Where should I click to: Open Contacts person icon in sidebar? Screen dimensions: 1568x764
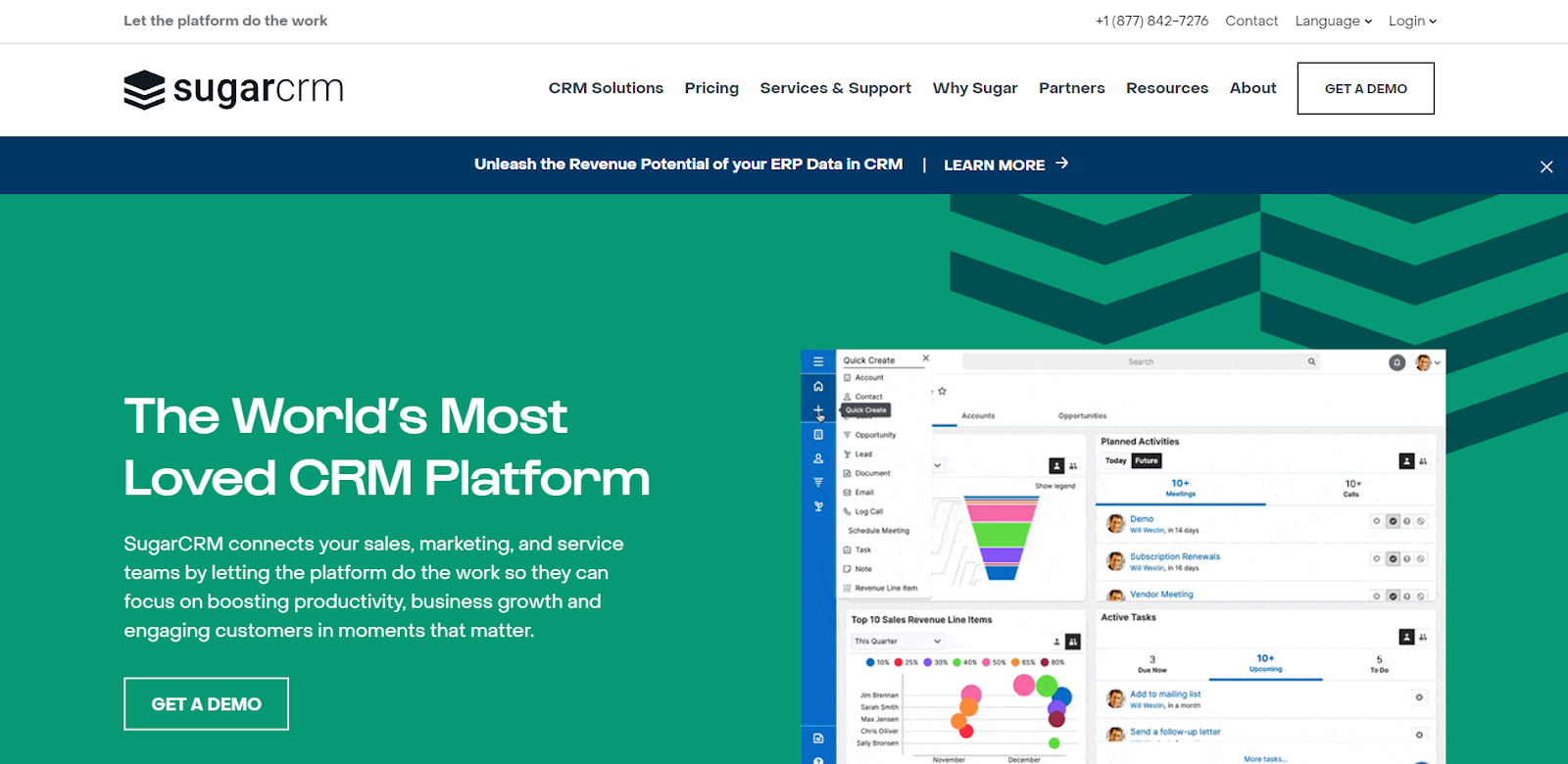click(x=818, y=458)
